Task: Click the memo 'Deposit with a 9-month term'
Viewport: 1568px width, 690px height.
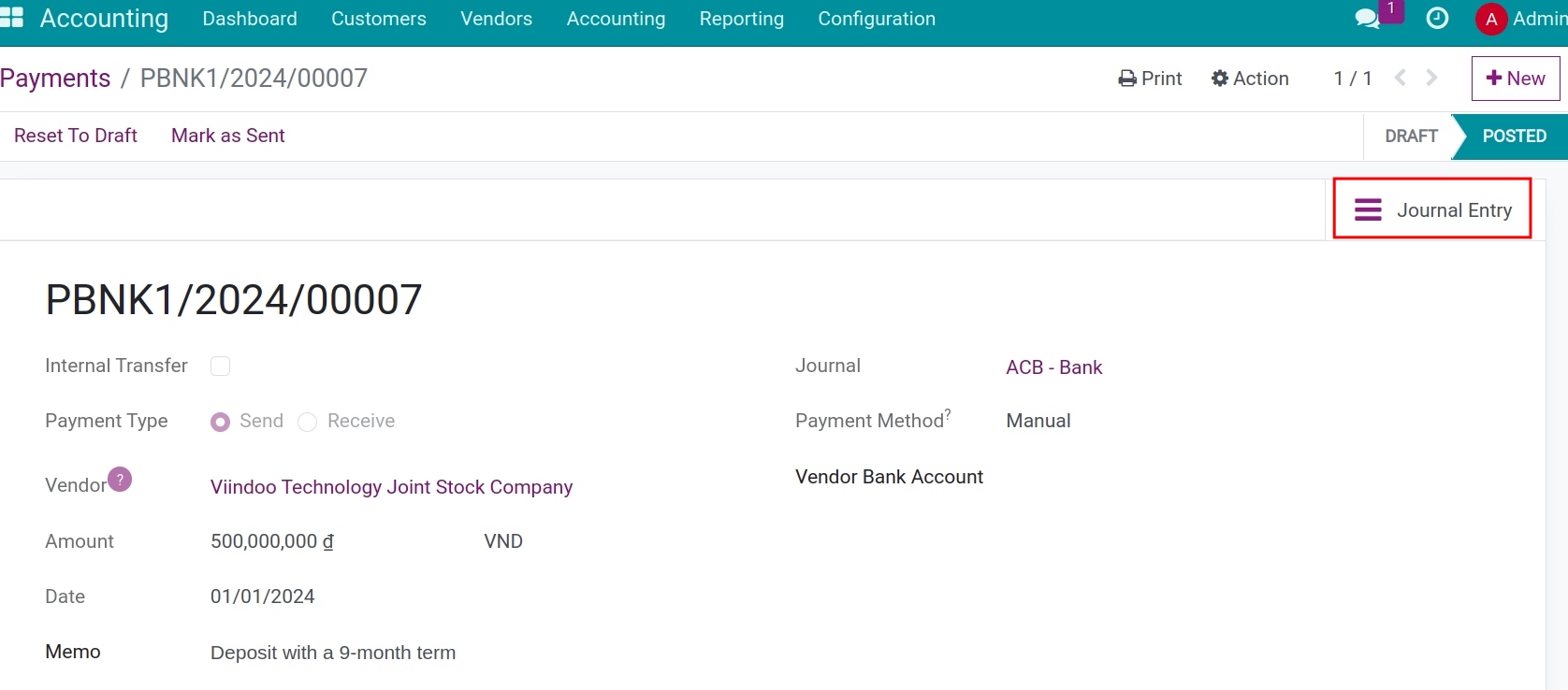Action: pyautogui.click(x=333, y=653)
